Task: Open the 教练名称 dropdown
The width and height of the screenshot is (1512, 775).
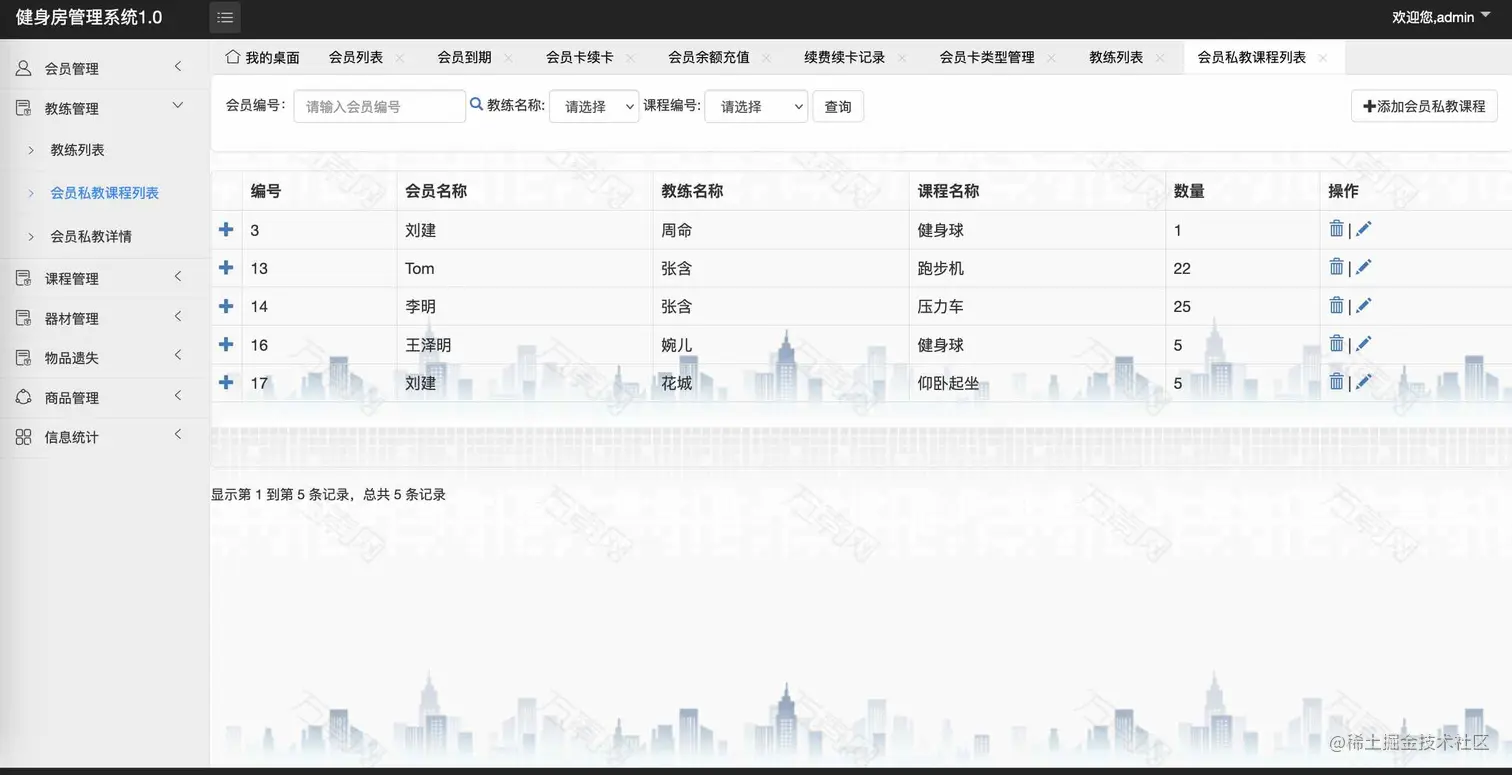Action: [594, 106]
